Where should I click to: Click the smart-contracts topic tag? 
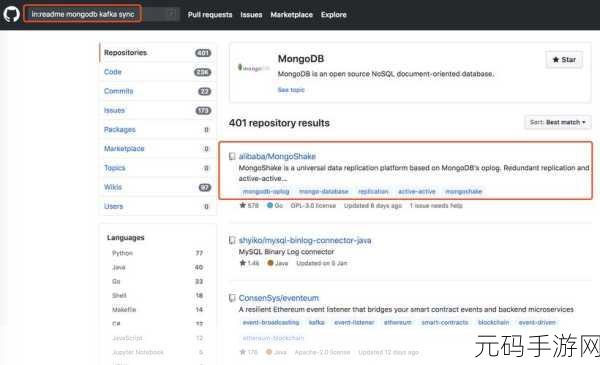(445, 323)
